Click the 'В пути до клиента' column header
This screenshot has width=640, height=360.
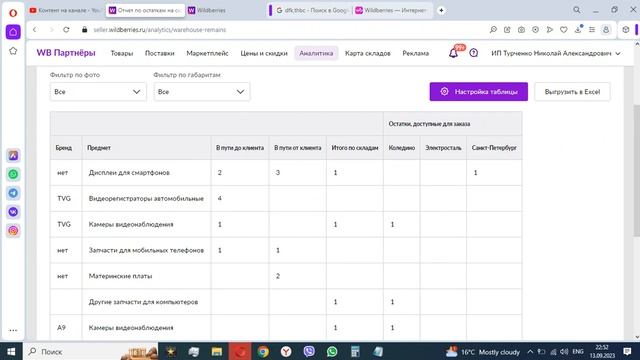tap(240, 148)
